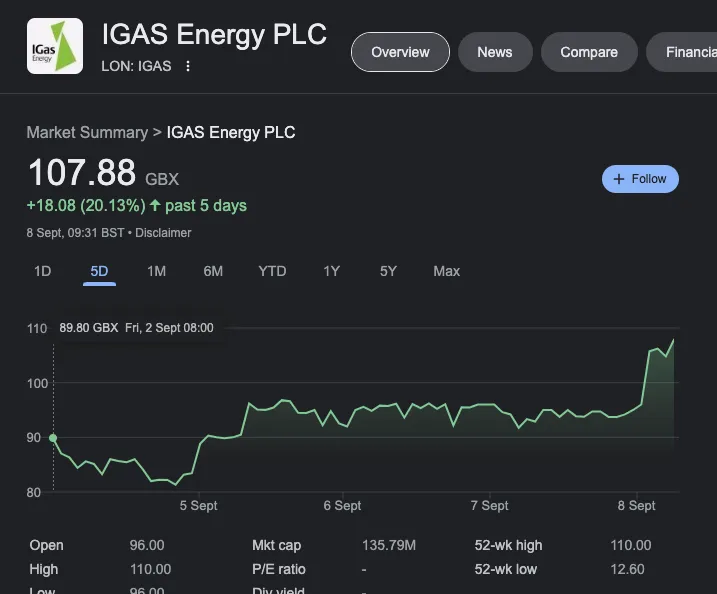Click the 110 y-axis label

coord(37,329)
